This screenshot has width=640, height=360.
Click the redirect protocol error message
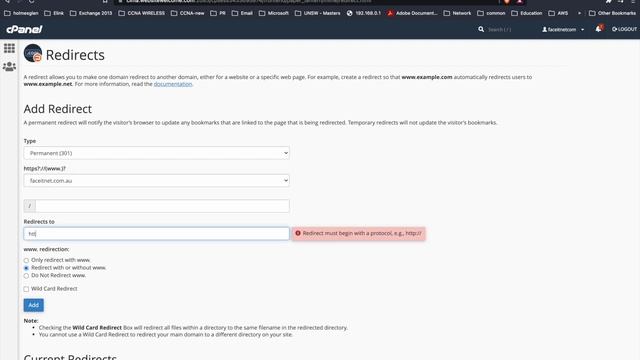pos(359,233)
